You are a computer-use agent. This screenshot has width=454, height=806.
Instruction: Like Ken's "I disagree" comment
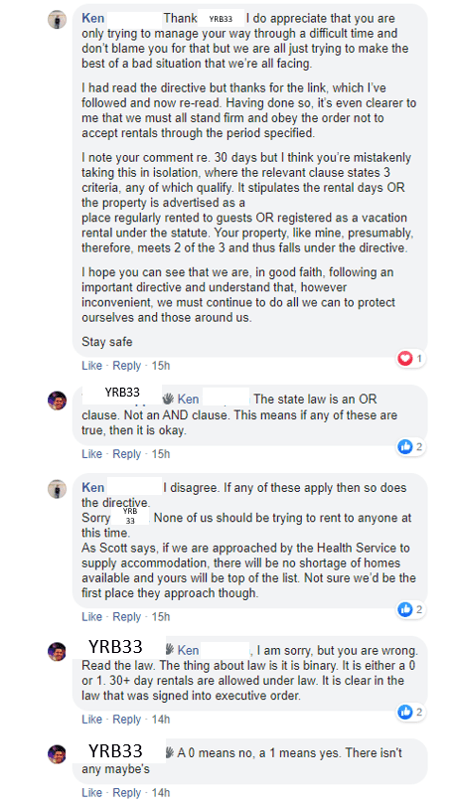[92, 616]
